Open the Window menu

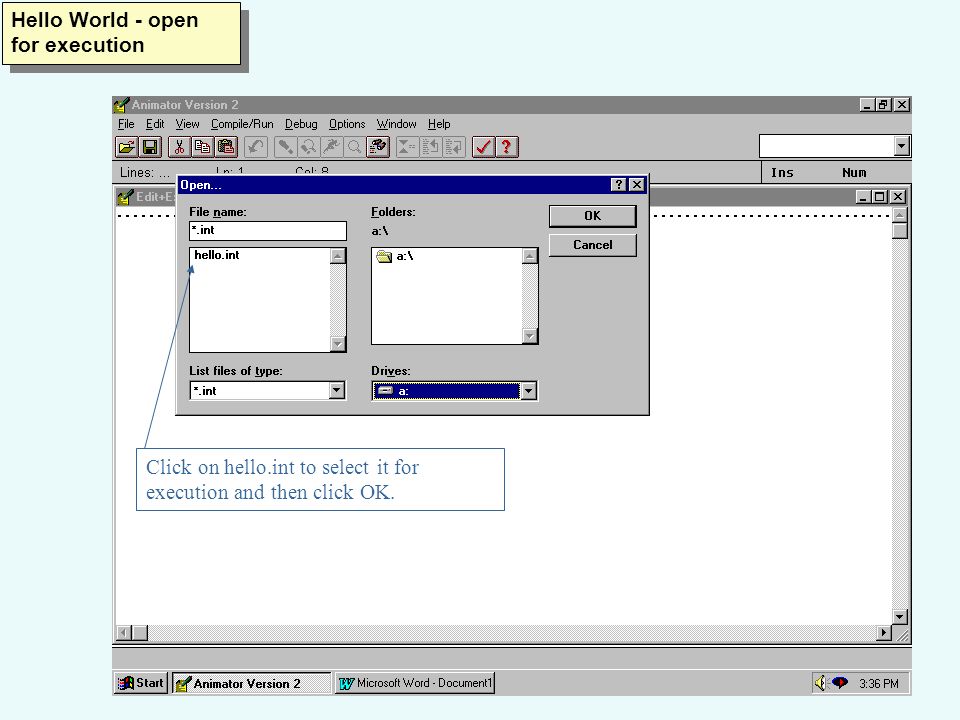pyautogui.click(x=396, y=124)
